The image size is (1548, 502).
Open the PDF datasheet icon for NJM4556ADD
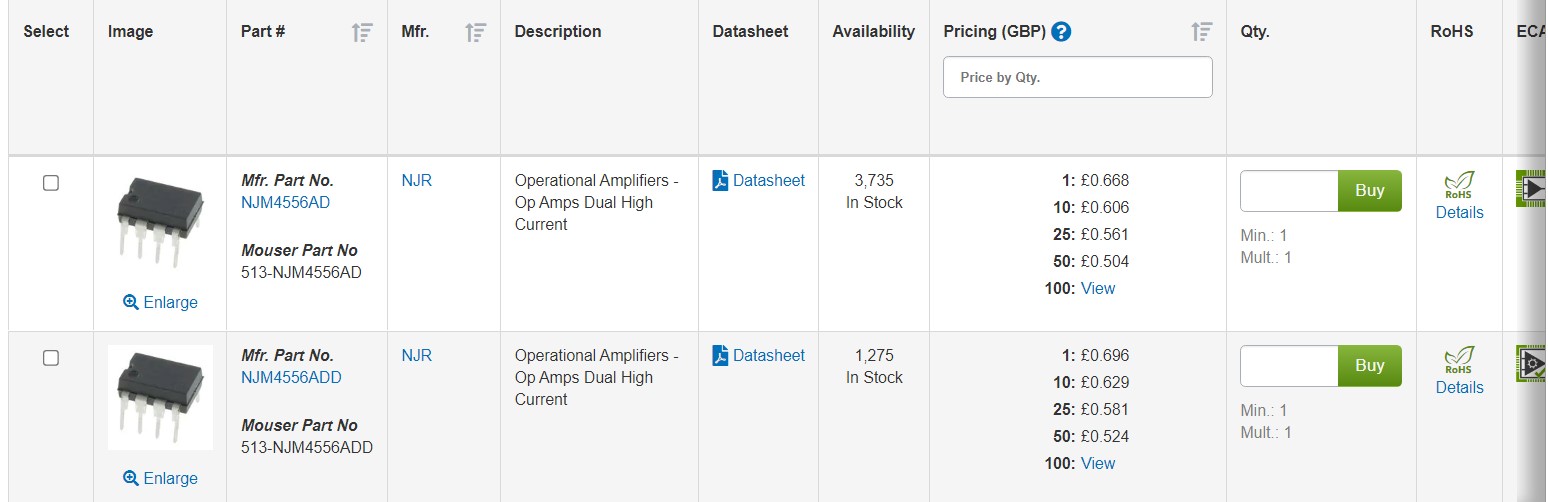[x=720, y=356]
